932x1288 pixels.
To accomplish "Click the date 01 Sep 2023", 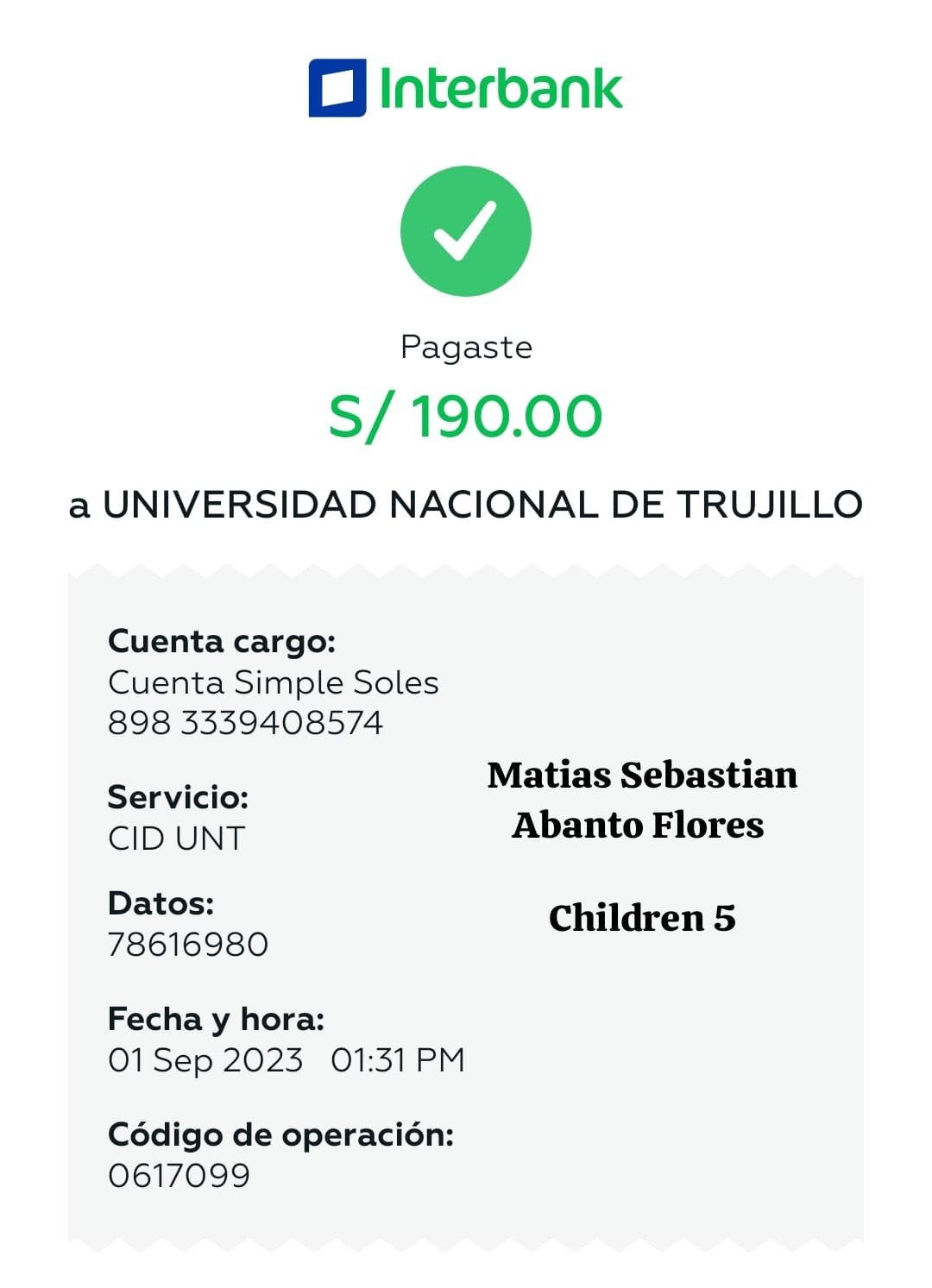I will pos(205,1059).
